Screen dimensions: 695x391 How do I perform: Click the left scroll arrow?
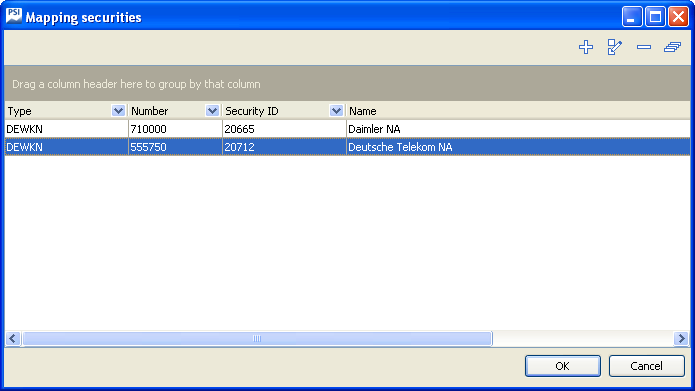coord(13,339)
